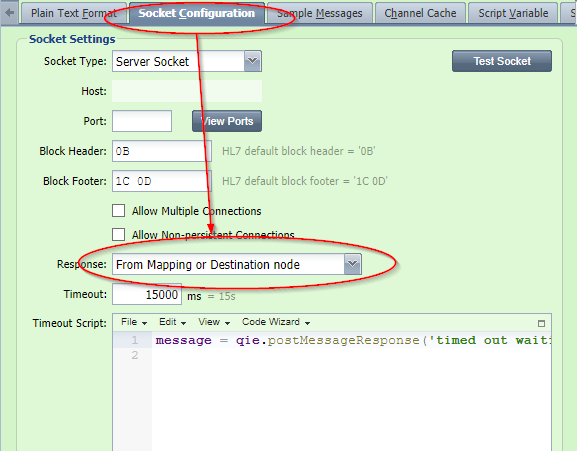Click the Timeout milliseconds field

point(147,294)
